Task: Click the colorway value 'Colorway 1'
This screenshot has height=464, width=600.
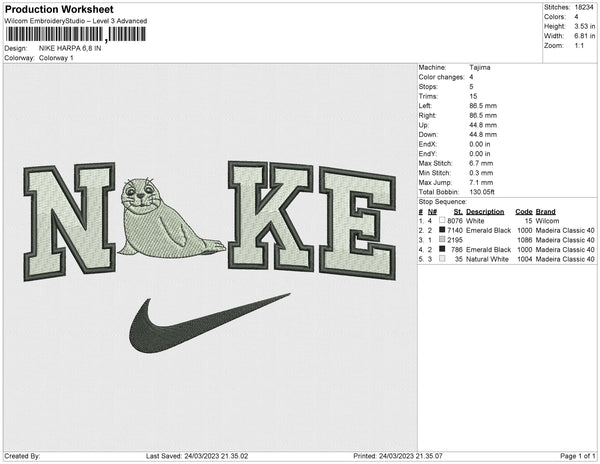Action: click(56, 58)
